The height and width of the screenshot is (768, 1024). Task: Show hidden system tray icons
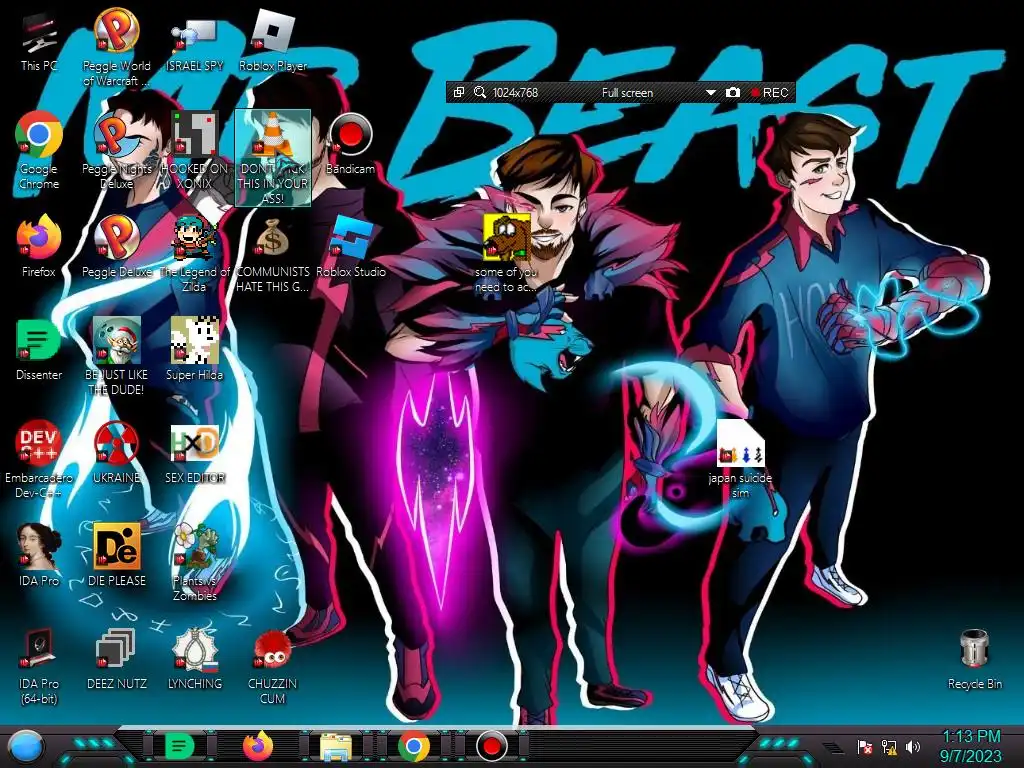833,748
